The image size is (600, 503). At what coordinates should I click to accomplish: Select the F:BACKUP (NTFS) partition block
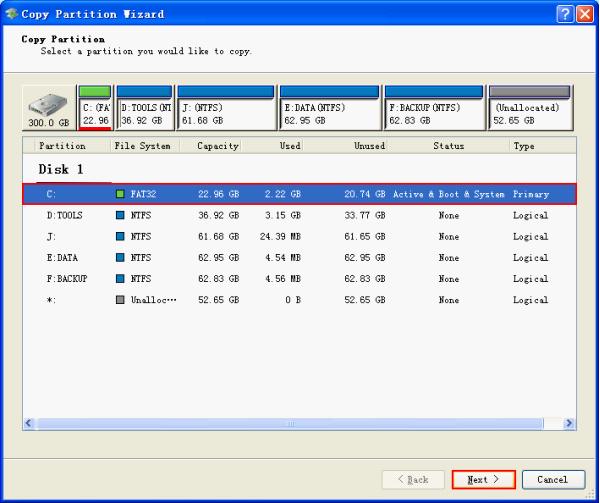point(434,108)
